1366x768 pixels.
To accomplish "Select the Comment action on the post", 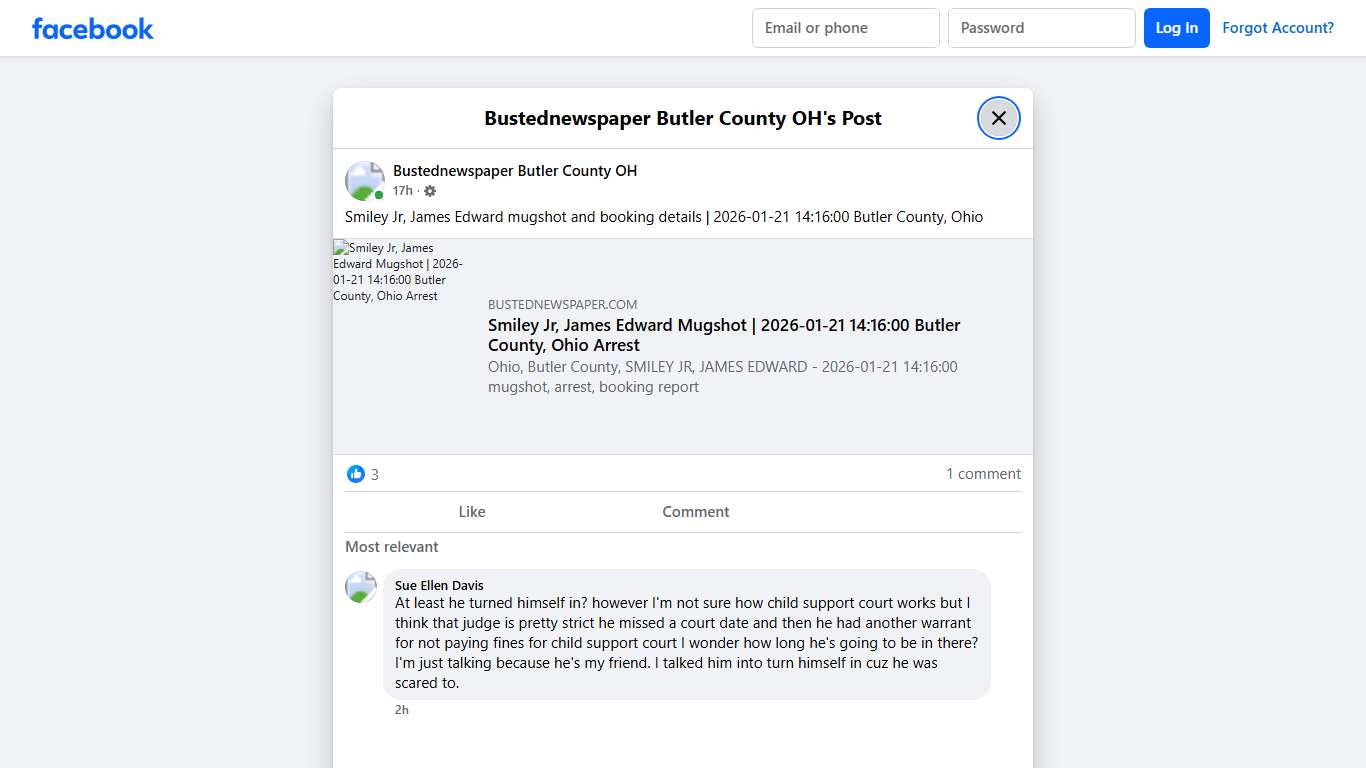I will tap(695, 511).
